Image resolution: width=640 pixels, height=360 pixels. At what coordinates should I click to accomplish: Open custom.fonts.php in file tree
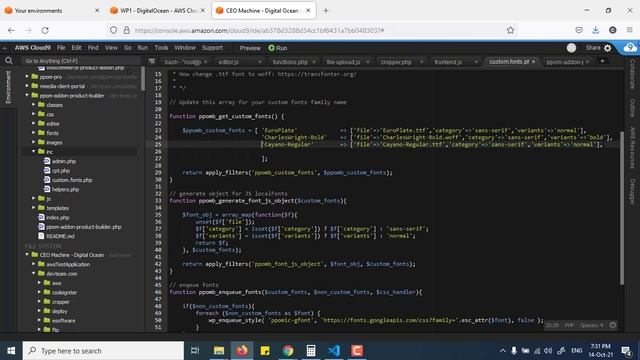(x=72, y=180)
